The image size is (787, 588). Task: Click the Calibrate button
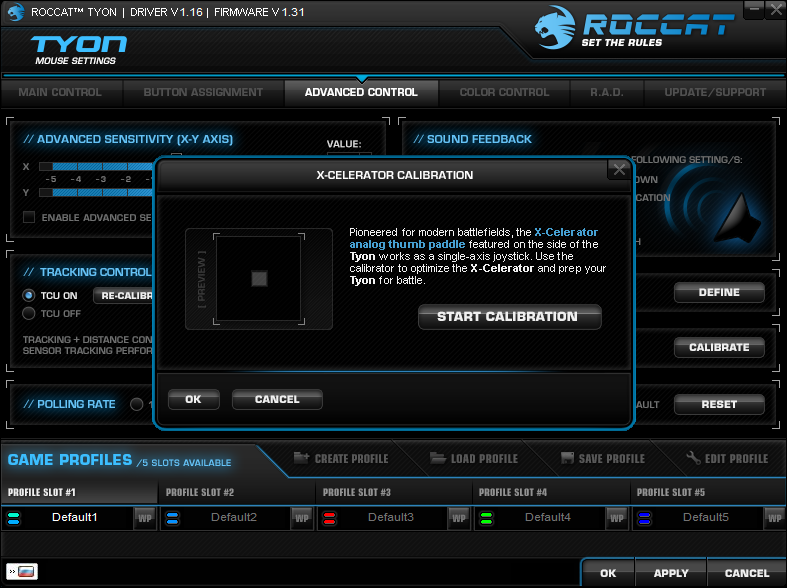719,347
